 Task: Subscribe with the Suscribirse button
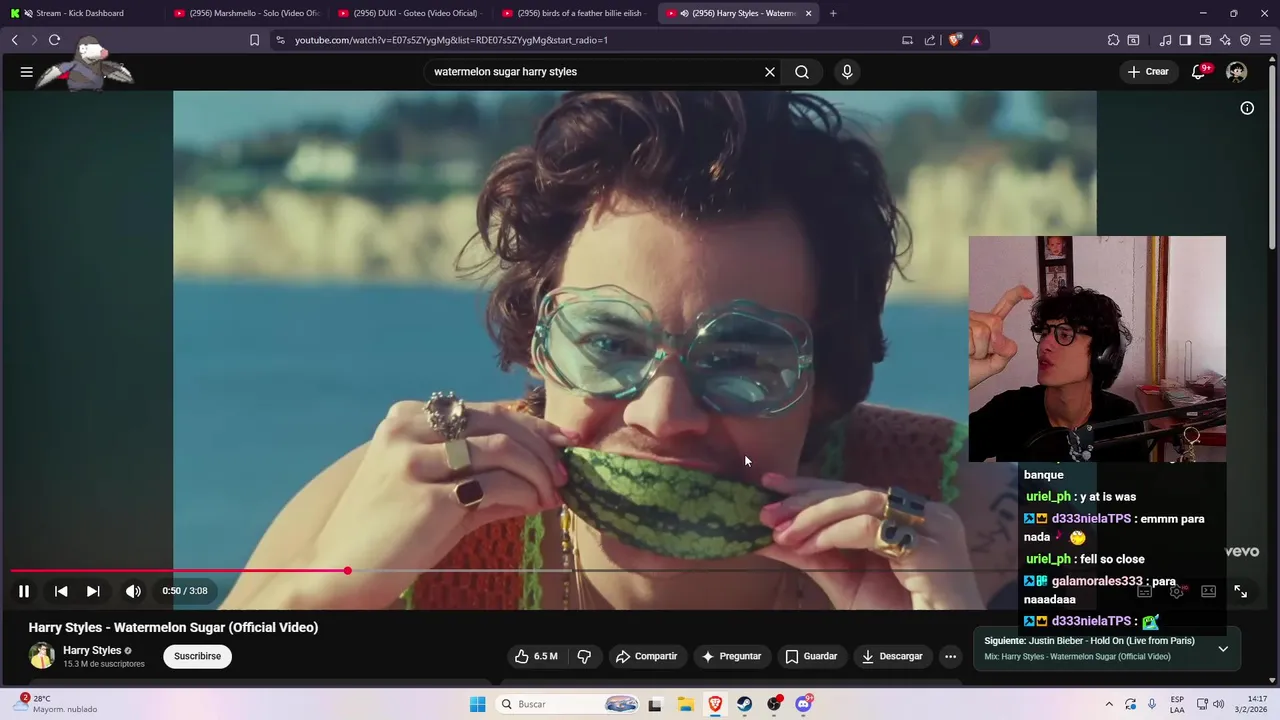click(x=197, y=656)
